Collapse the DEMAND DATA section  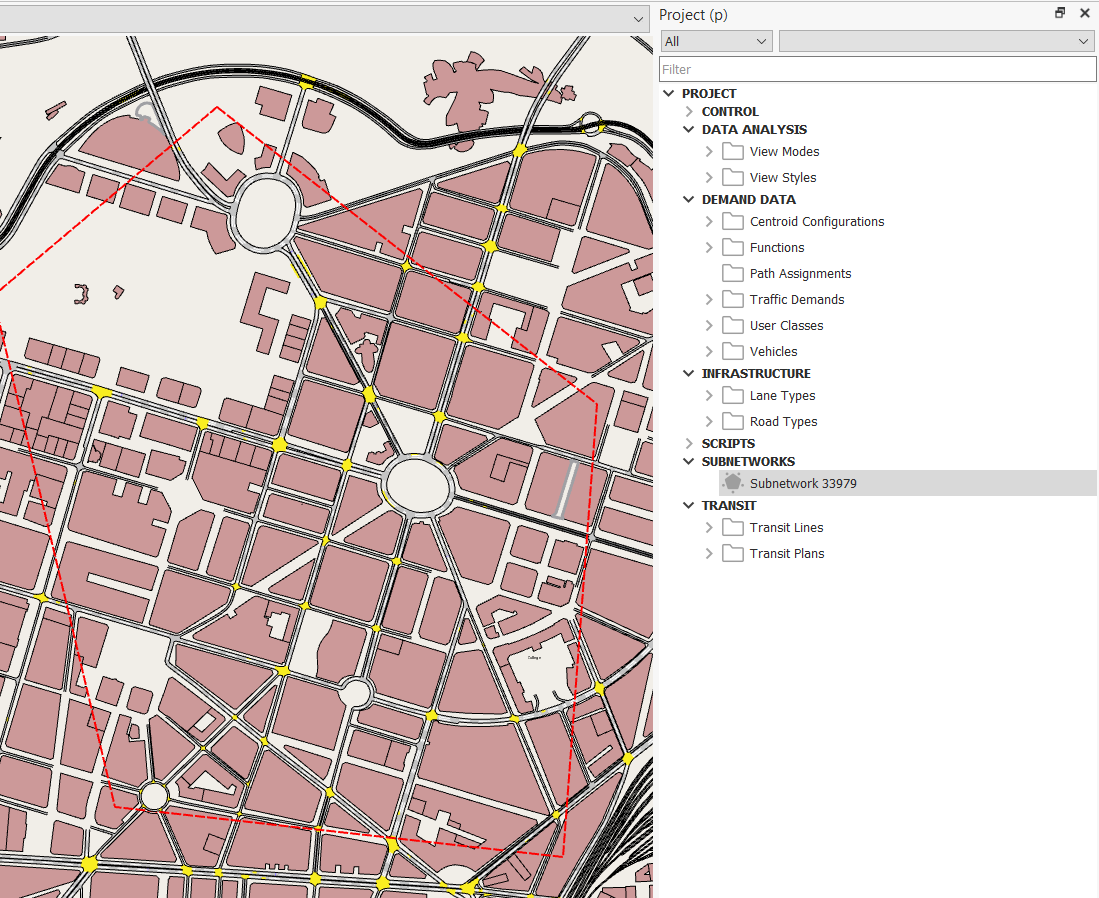688,199
